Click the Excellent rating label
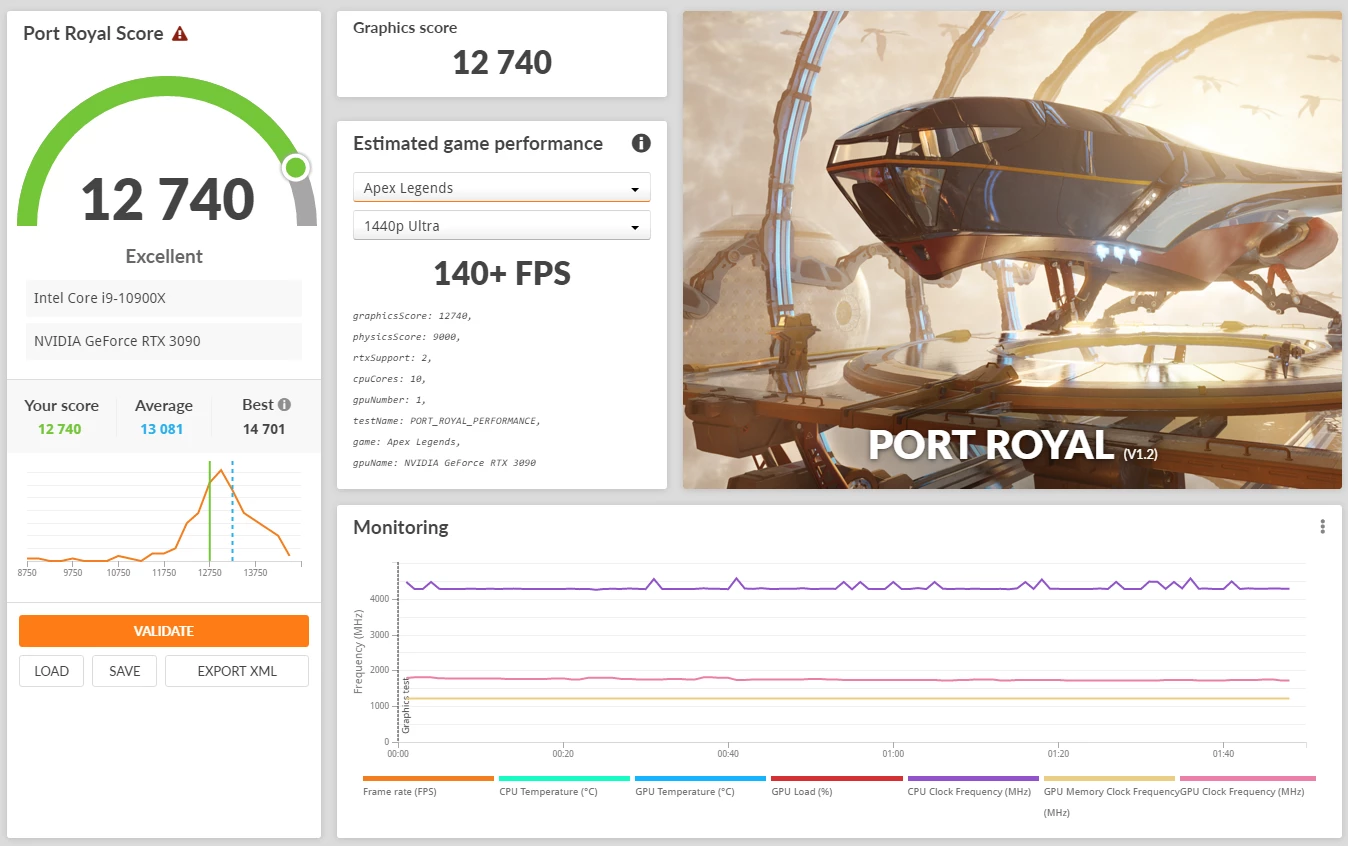This screenshot has height=846, width=1348. [x=164, y=256]
